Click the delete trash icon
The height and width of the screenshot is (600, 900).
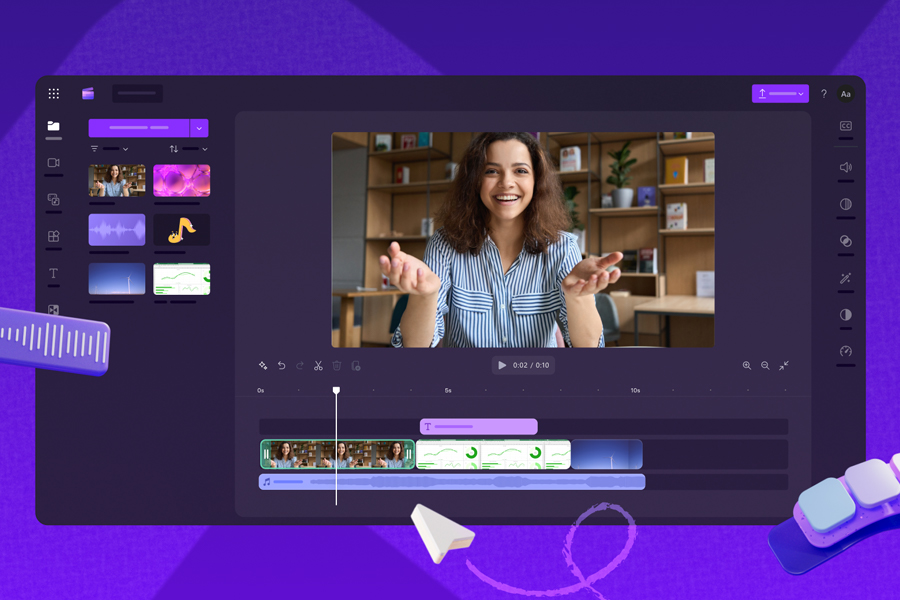coord(337,365)
